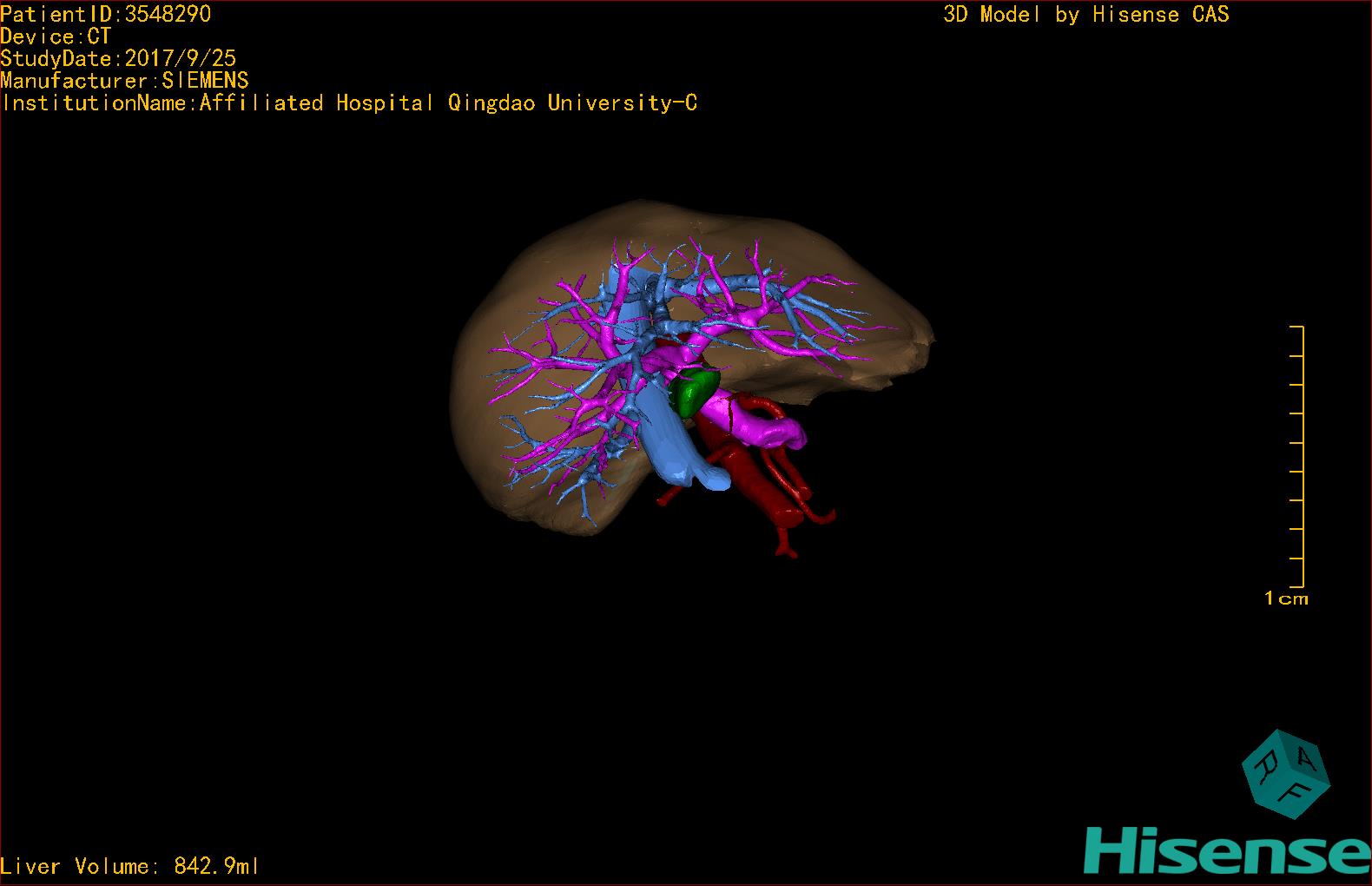This screenshot has width=1372, height=886.
Task: Click the orientation cube with A R F faces
Action: tap(1286, 773)
